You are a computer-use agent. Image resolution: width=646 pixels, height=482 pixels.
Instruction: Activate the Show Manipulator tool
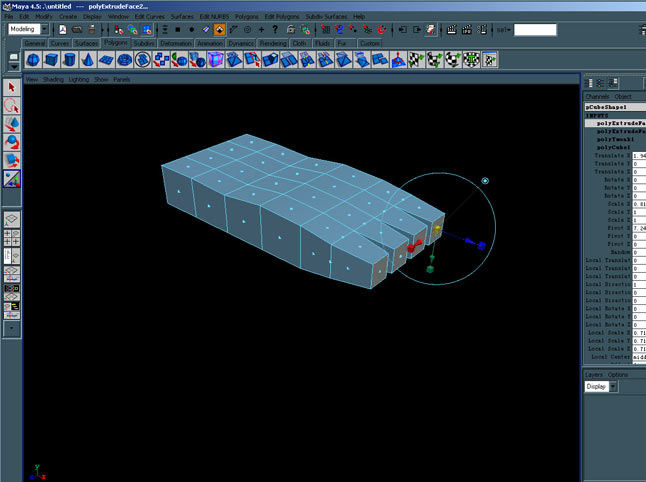point(12,179)
